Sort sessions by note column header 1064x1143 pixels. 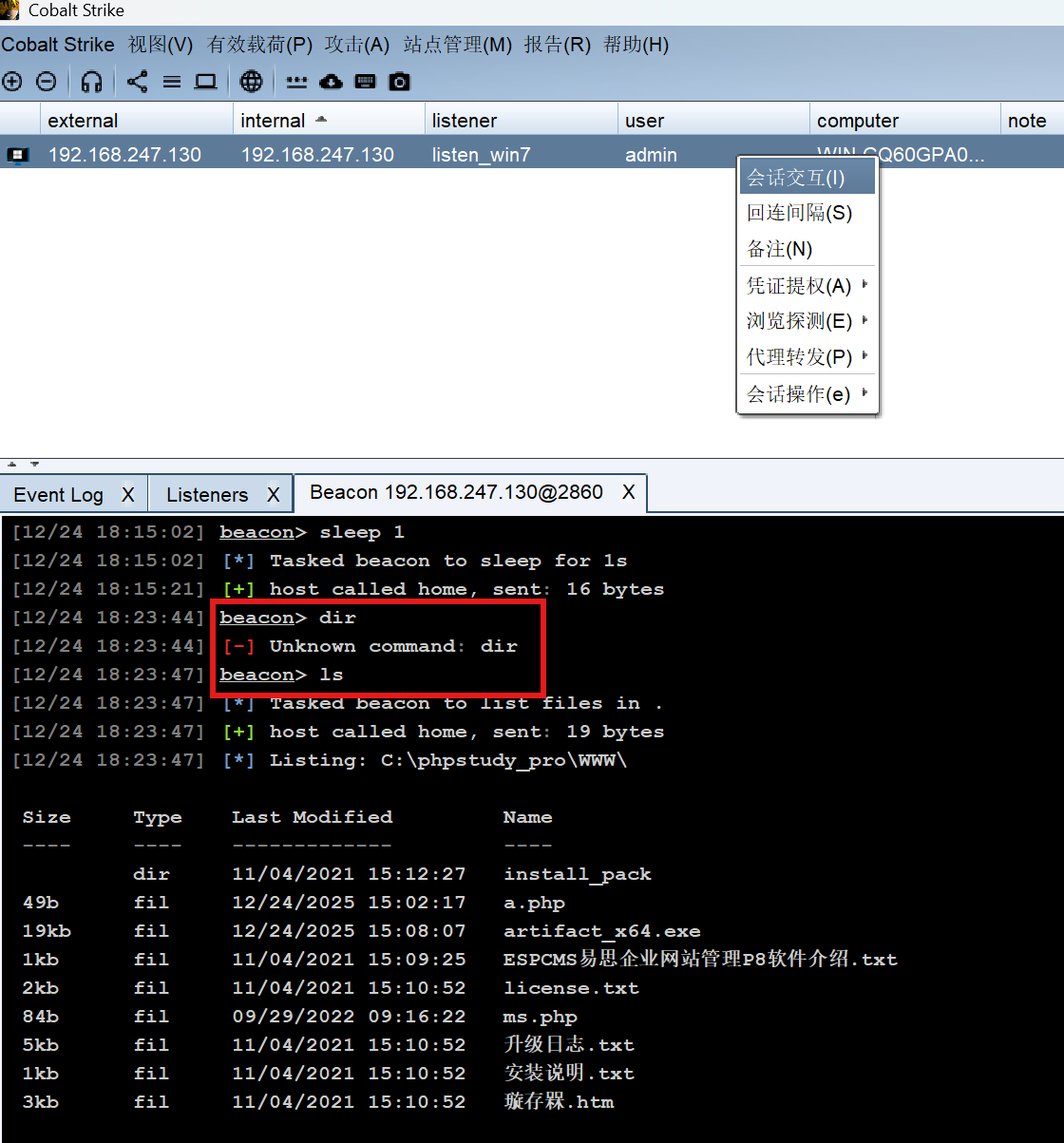click(1033, 121)
